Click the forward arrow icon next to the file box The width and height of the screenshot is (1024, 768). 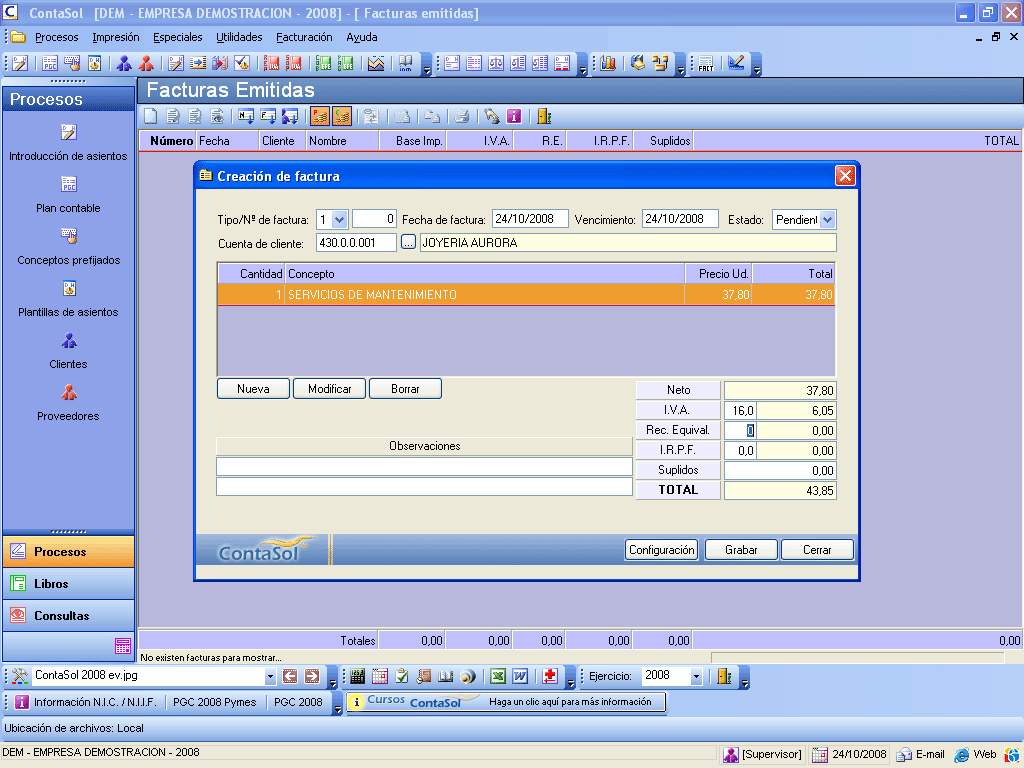coord(312,676)
